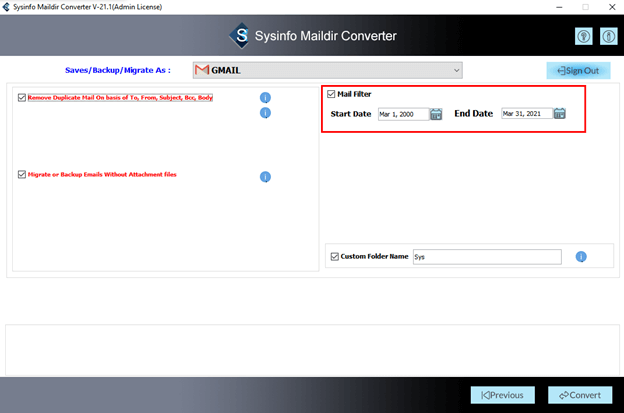
Task: Focus the Custom Folder Name text box
Action: [487, 257]
